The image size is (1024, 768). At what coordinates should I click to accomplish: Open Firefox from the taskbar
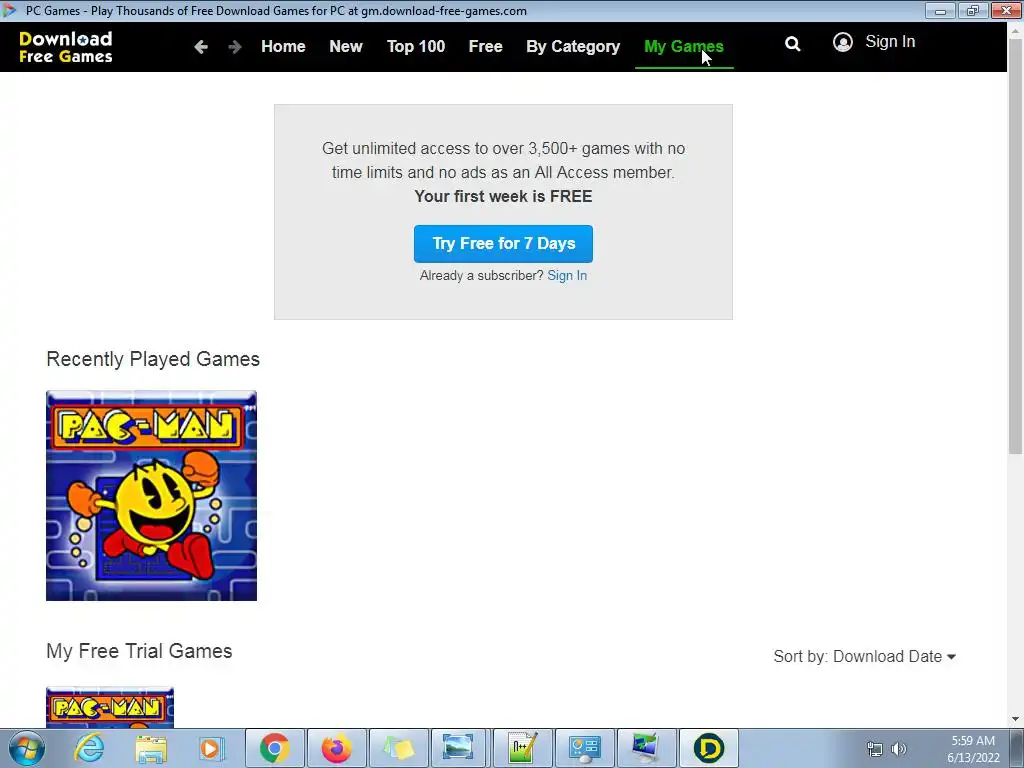pos(336,748)
